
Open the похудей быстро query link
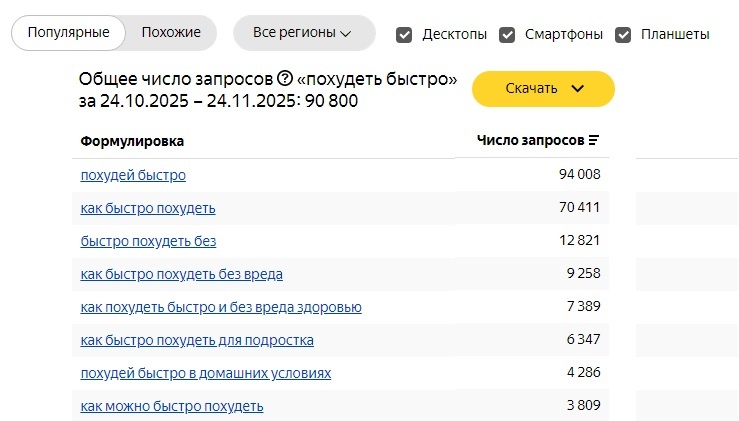coord(133,175)
